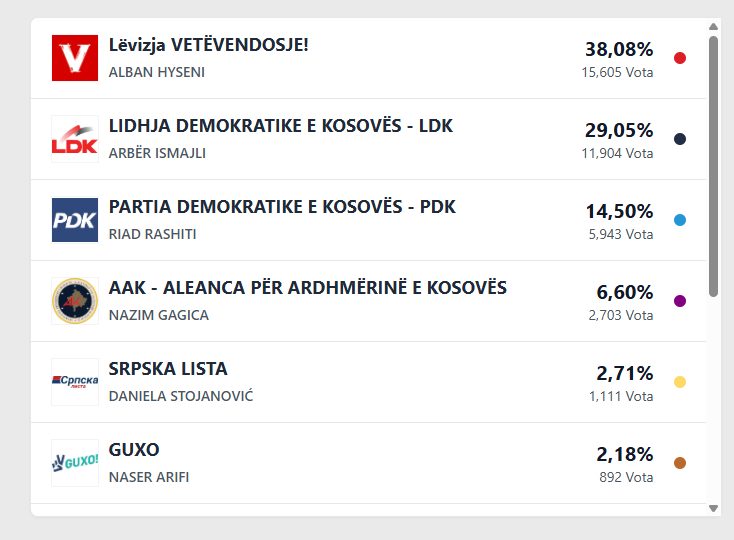The height and width of the screenshot is (540, 734).
Task: Click the yellow dot beside 2,71%
Action: tap(680, 382)
